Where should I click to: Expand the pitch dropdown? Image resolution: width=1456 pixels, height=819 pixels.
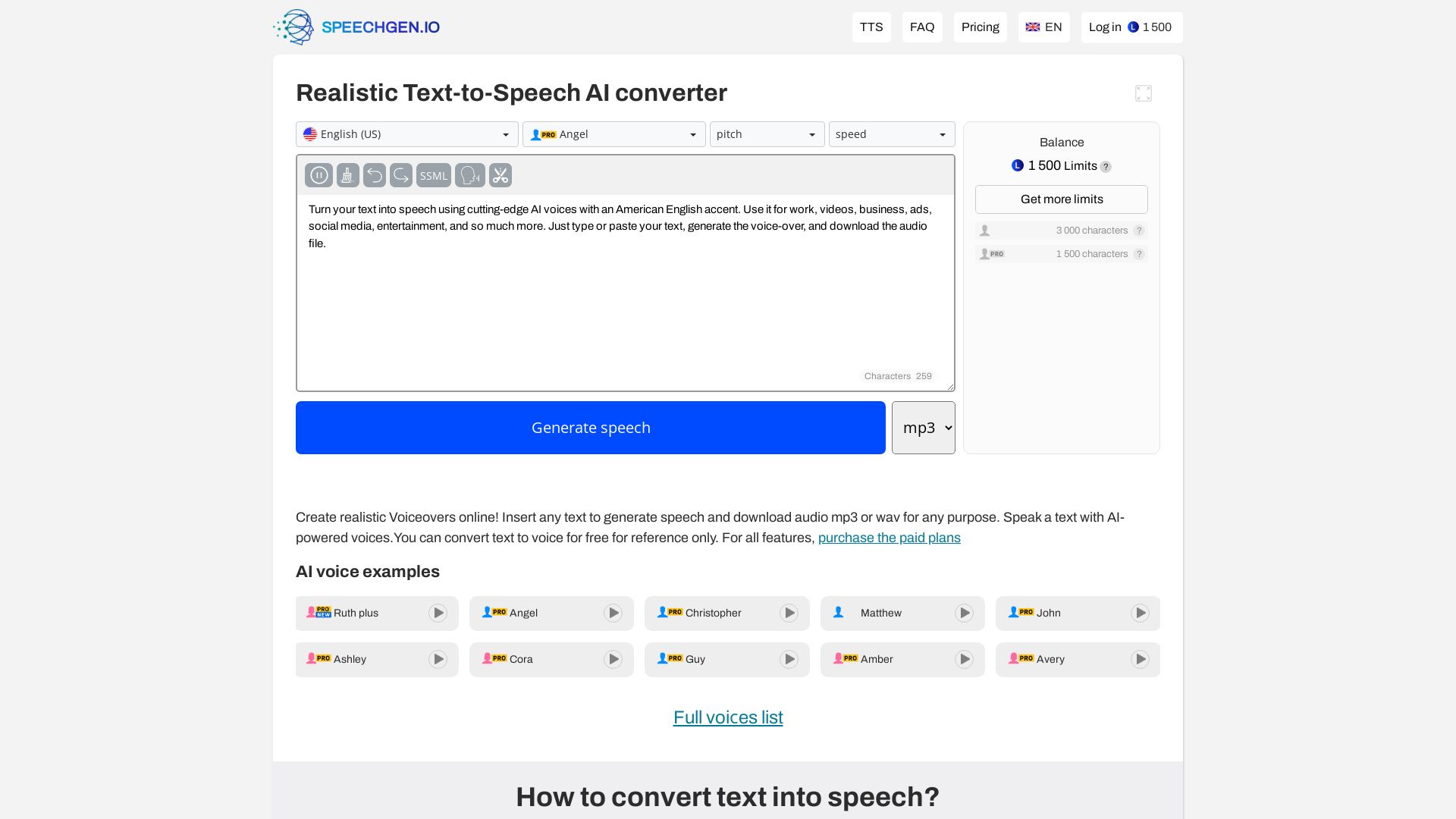(767, 134)
